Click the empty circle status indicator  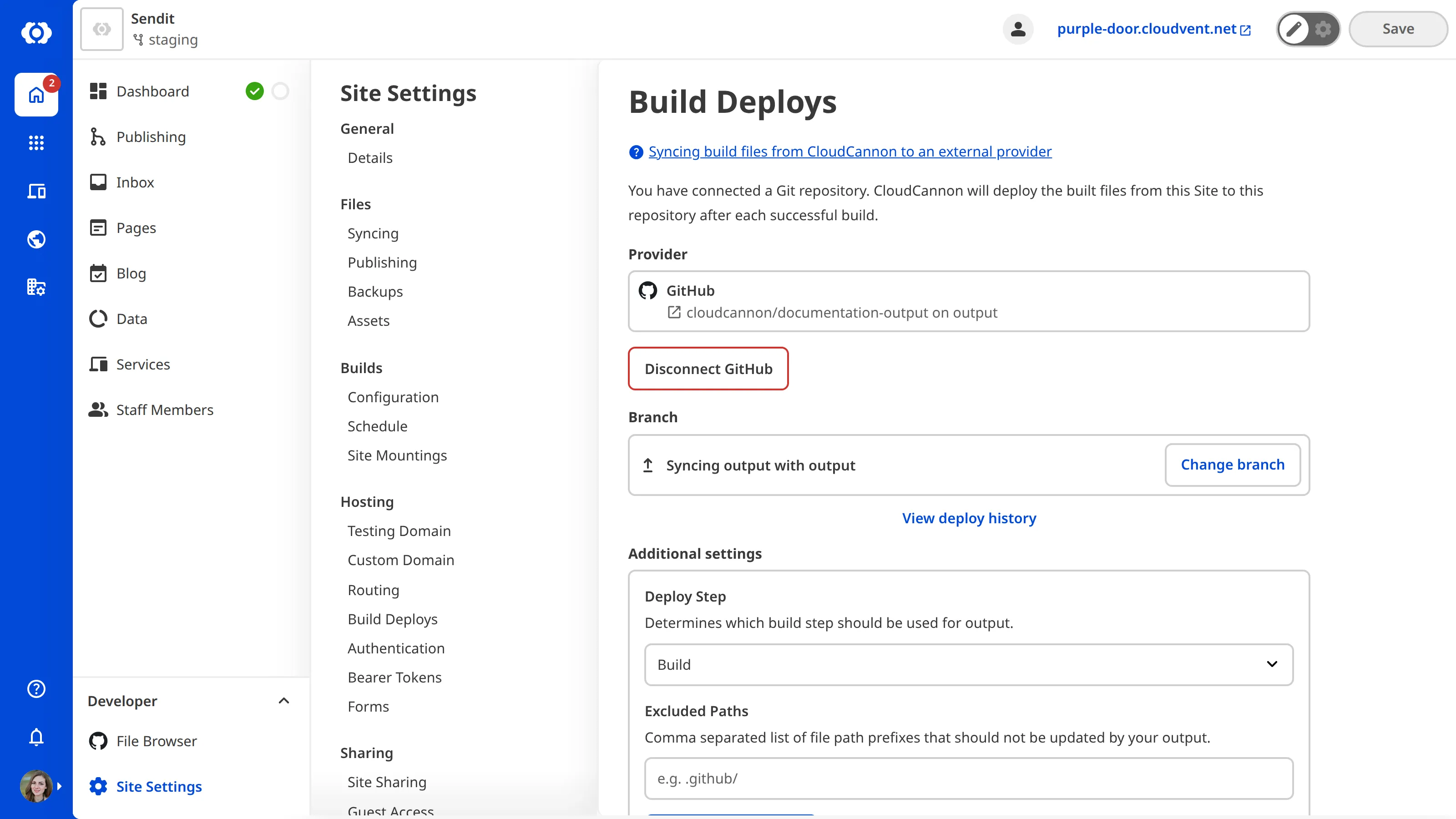(280, 91)
